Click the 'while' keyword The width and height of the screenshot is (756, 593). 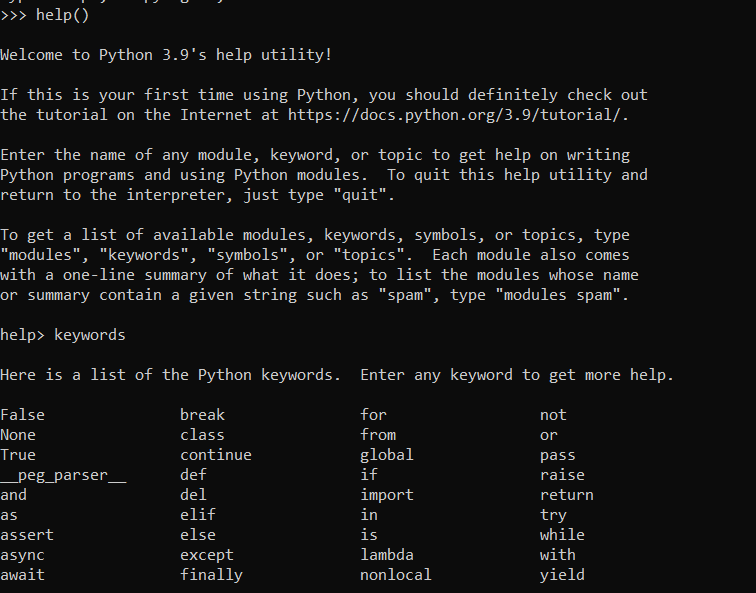pyautogui.click(x=562, y=535)
